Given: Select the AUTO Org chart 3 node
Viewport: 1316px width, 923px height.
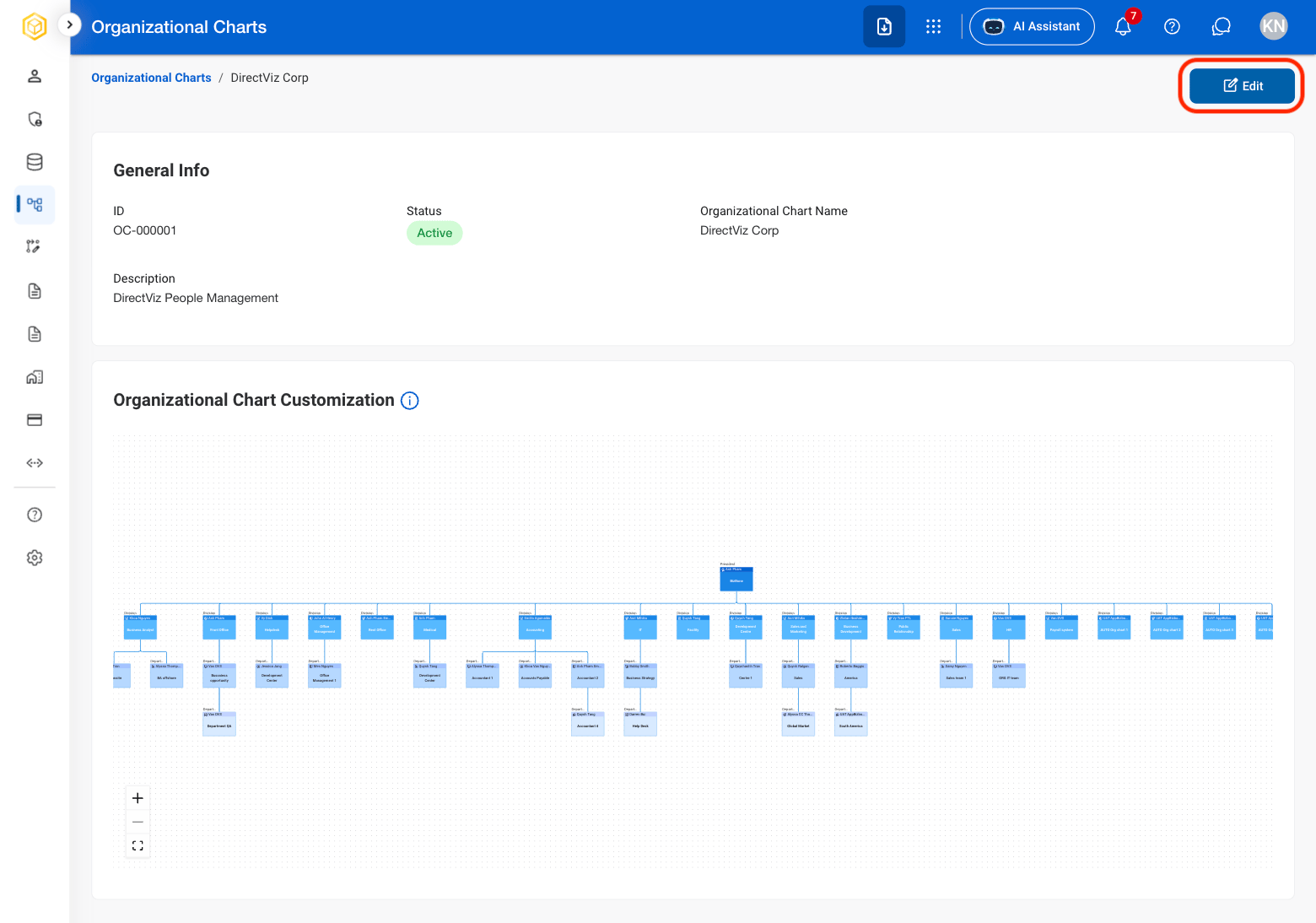Looking at the screenshot, I should 1219,627.
